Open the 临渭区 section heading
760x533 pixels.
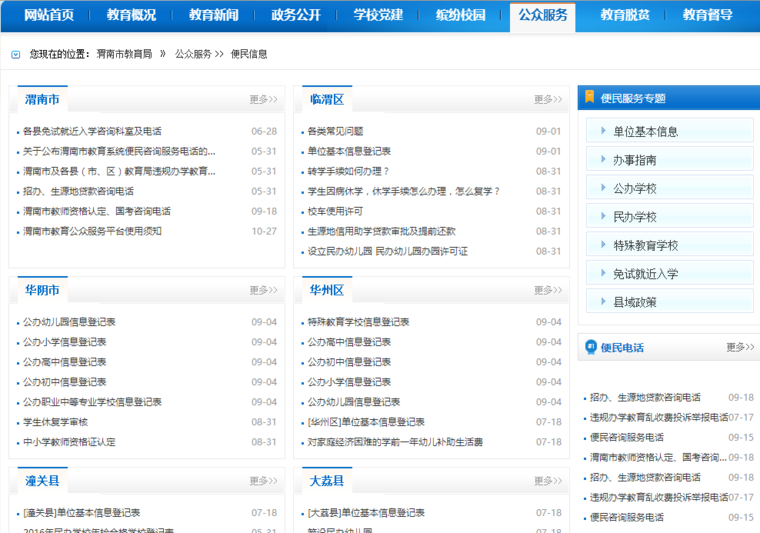327,99
